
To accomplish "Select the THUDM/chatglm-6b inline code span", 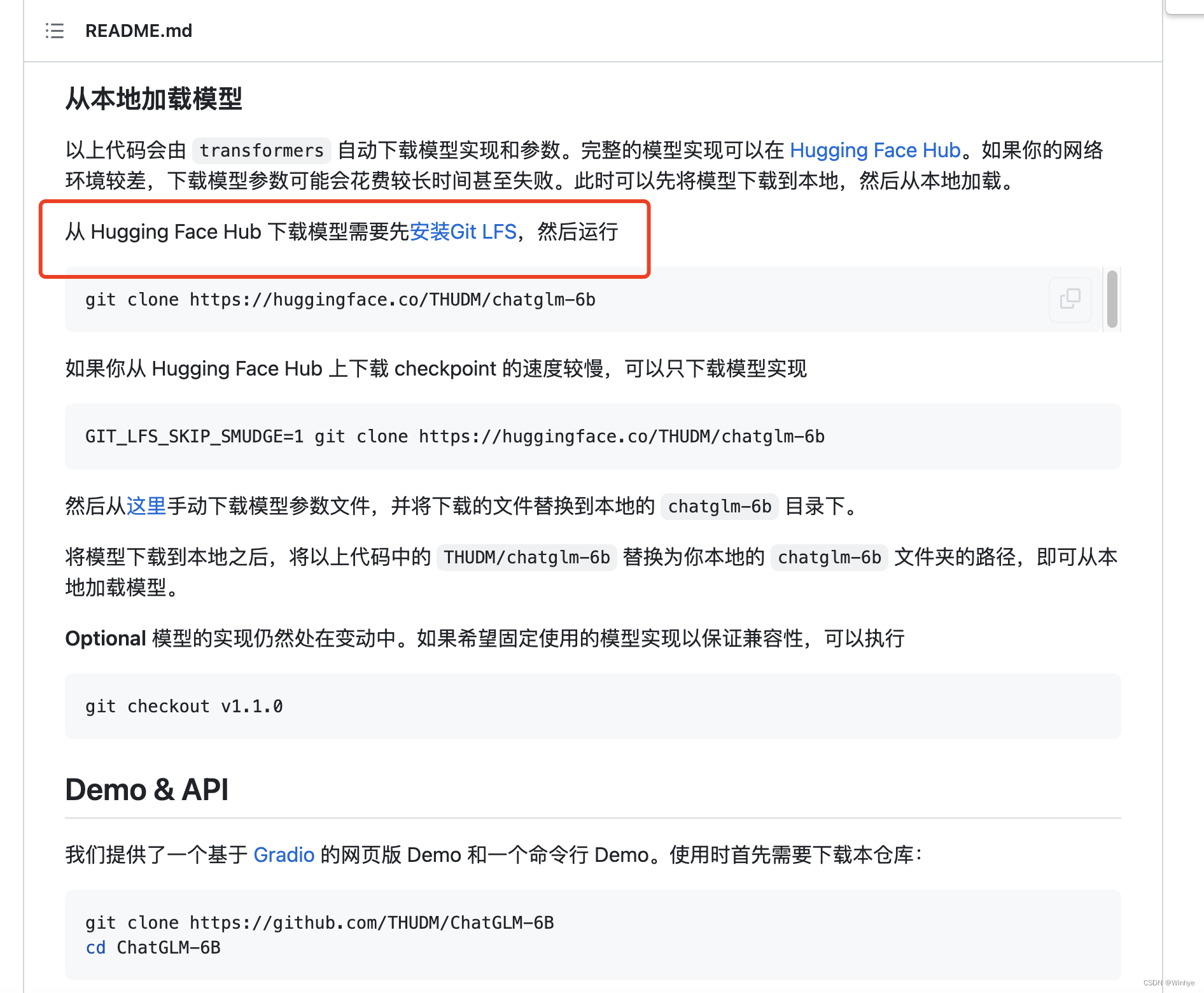I will 526,558.
